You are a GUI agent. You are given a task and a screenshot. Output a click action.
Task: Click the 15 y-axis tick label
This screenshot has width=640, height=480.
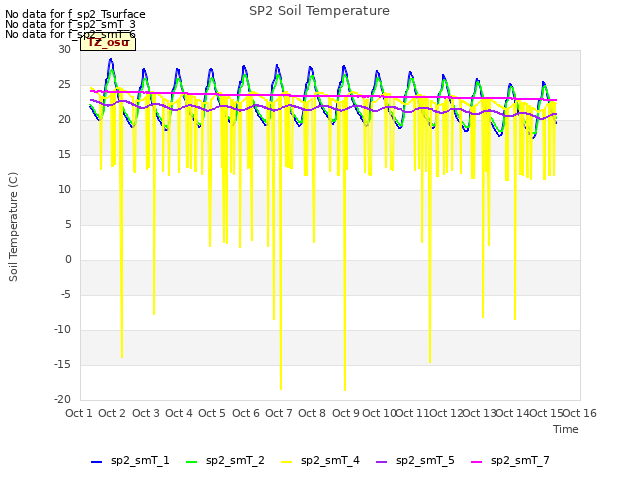[64, 154]
